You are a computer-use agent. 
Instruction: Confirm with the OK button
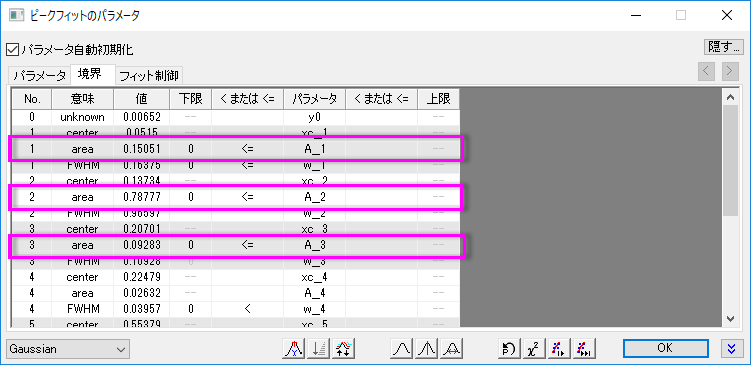click(x=665, y=348)
